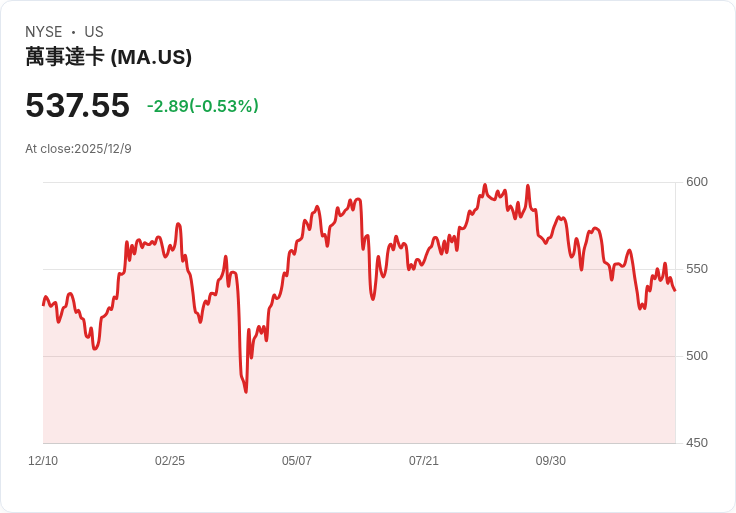Click the NYSE exchange label
The image size is (736, 513).
[44, 32]
